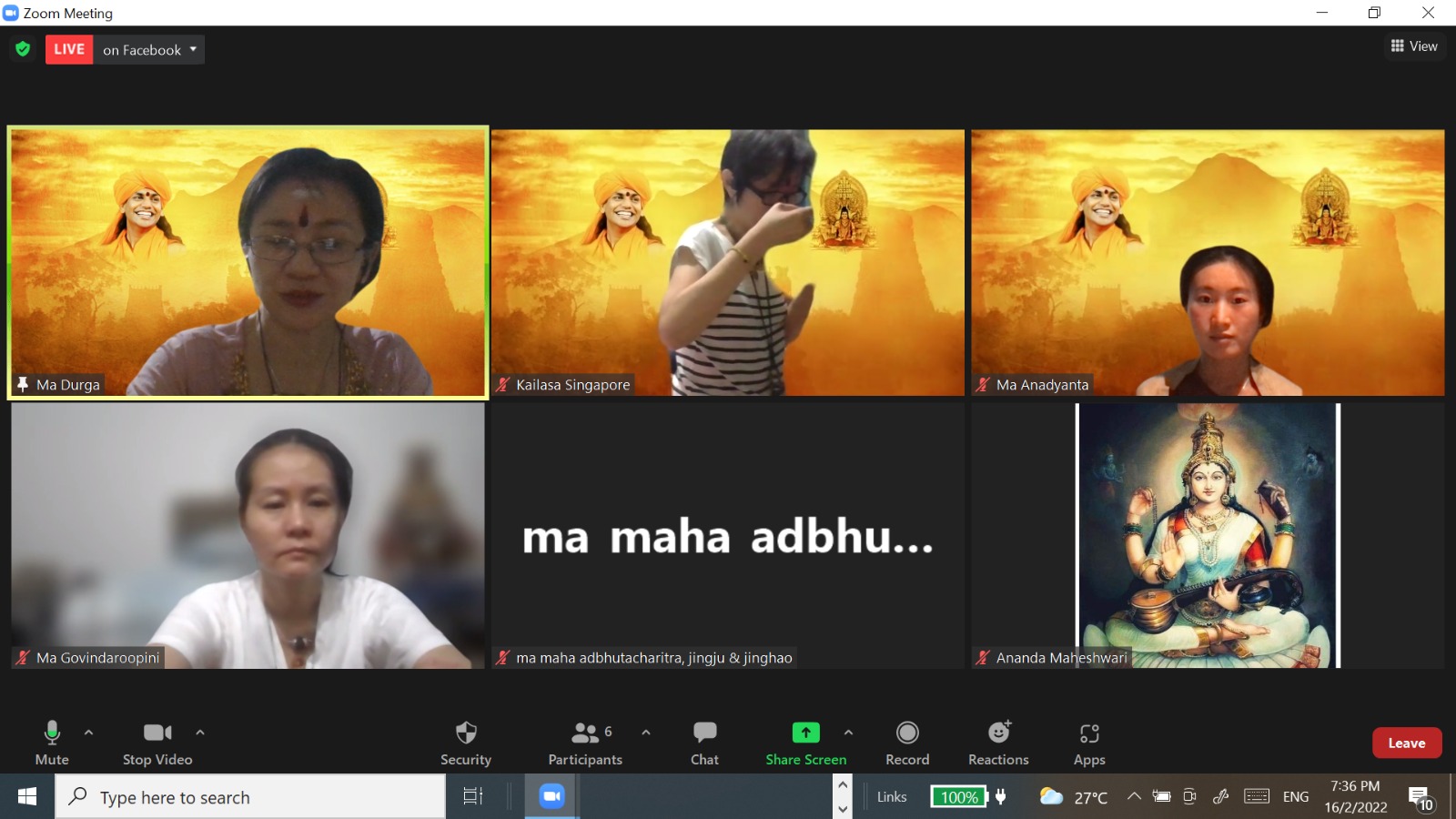The image size is (1456, 819).
Task: Mute the microphone
Action: (52, 742)
